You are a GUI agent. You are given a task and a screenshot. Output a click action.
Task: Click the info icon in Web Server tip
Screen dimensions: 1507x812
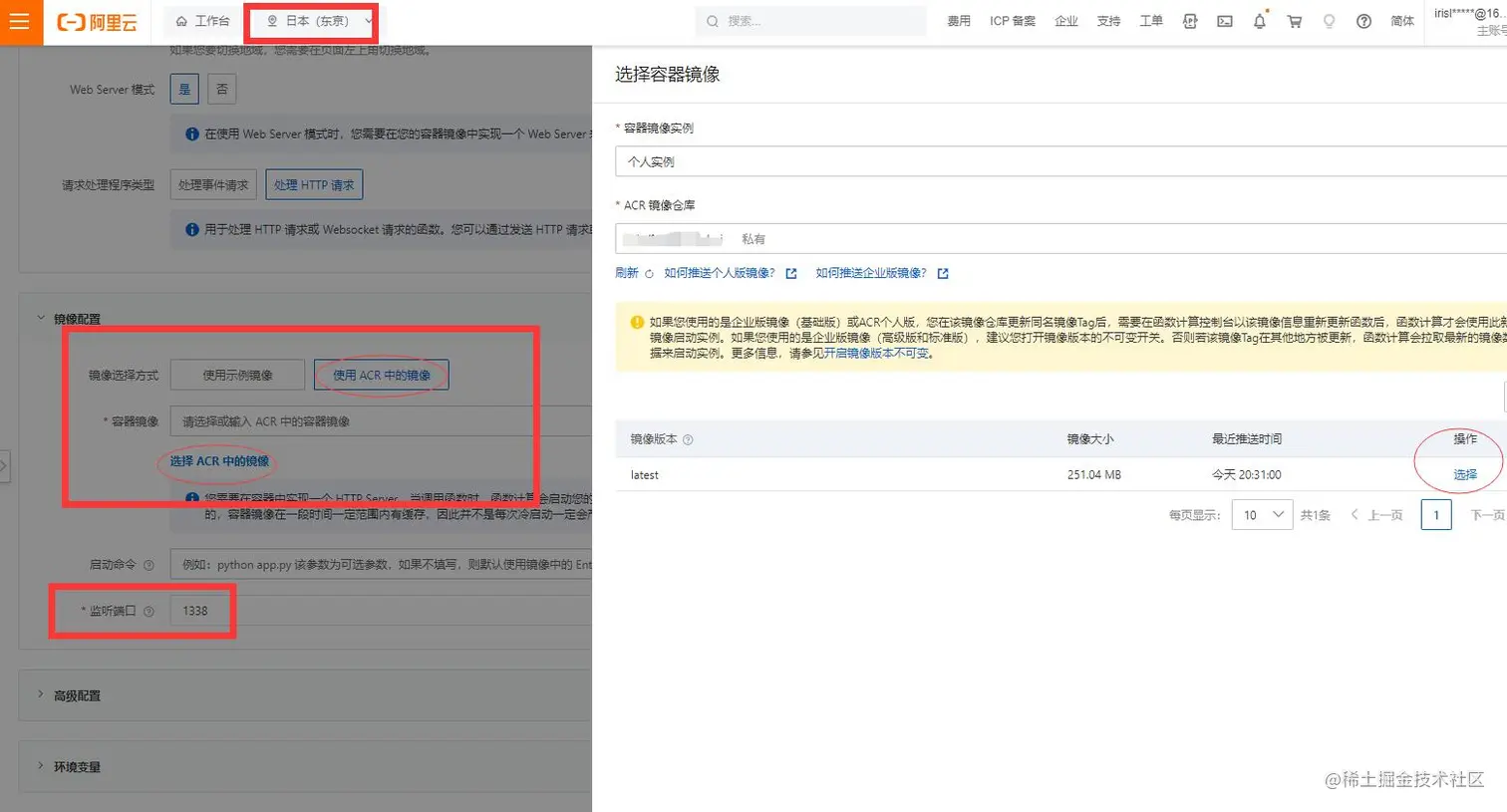pyautogui.click(x=192, y=134)
